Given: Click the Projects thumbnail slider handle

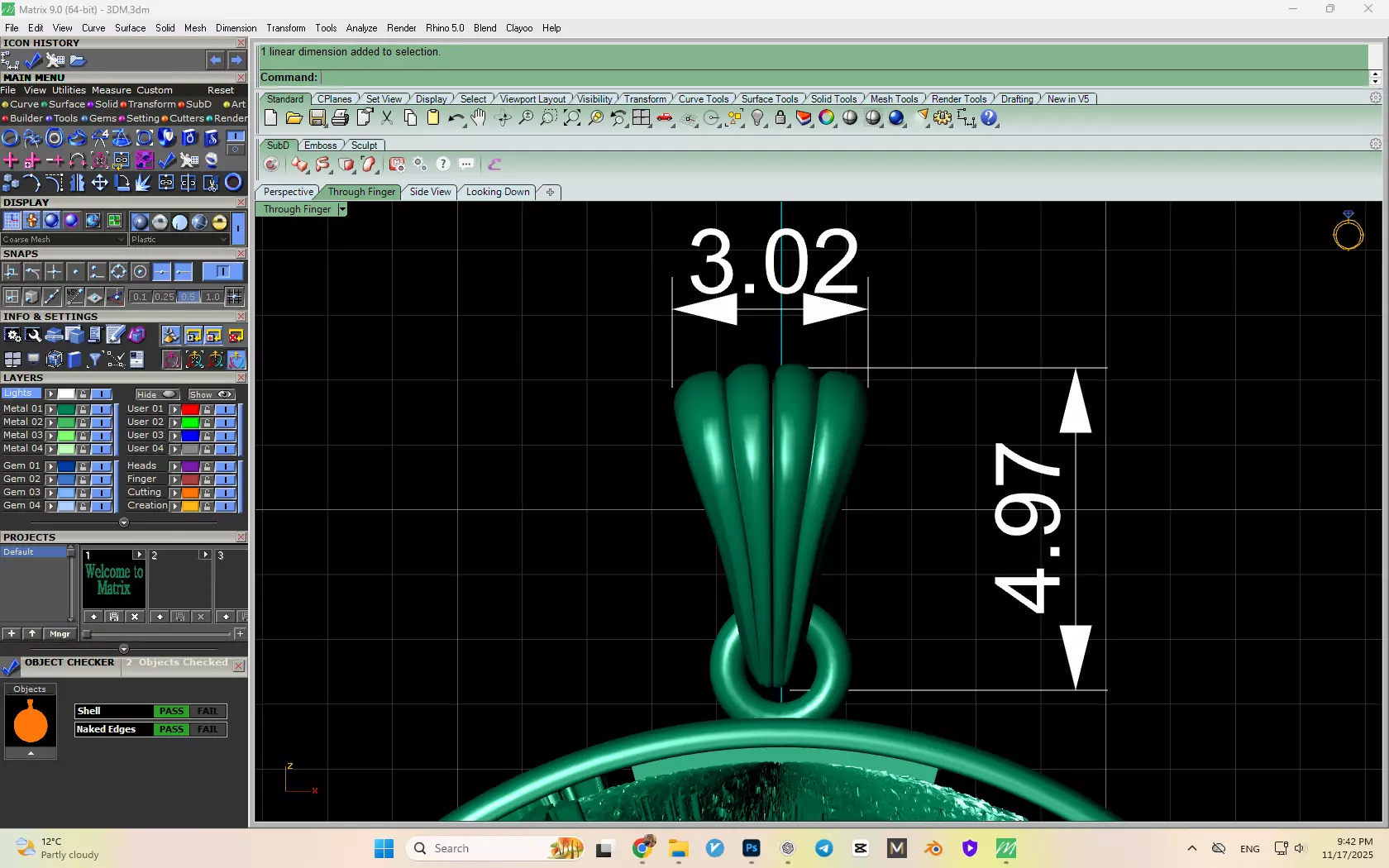Looking at the screenshot, I should (86, 634).
